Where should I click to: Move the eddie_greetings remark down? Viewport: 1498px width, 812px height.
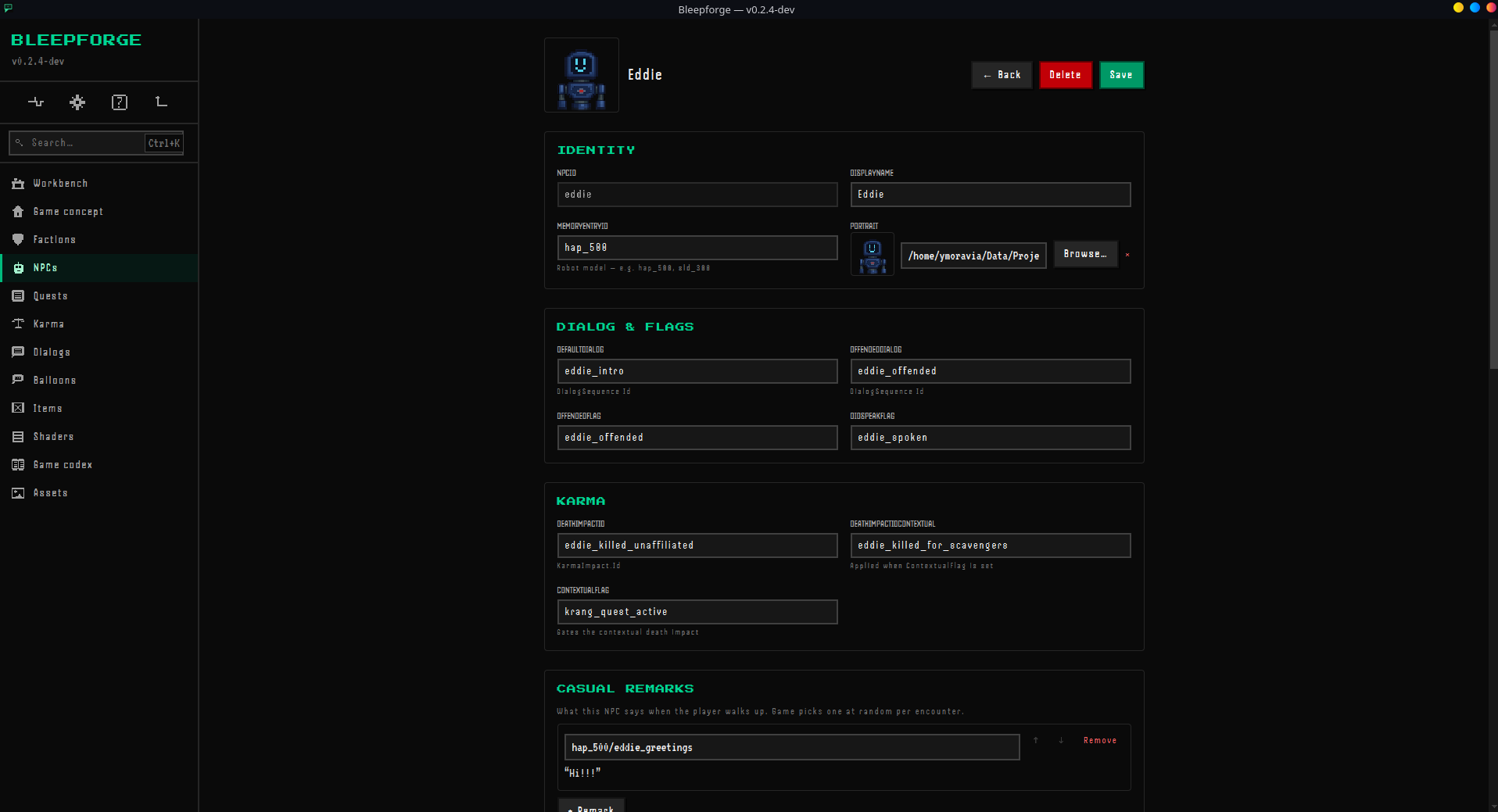pos(1061,740)
